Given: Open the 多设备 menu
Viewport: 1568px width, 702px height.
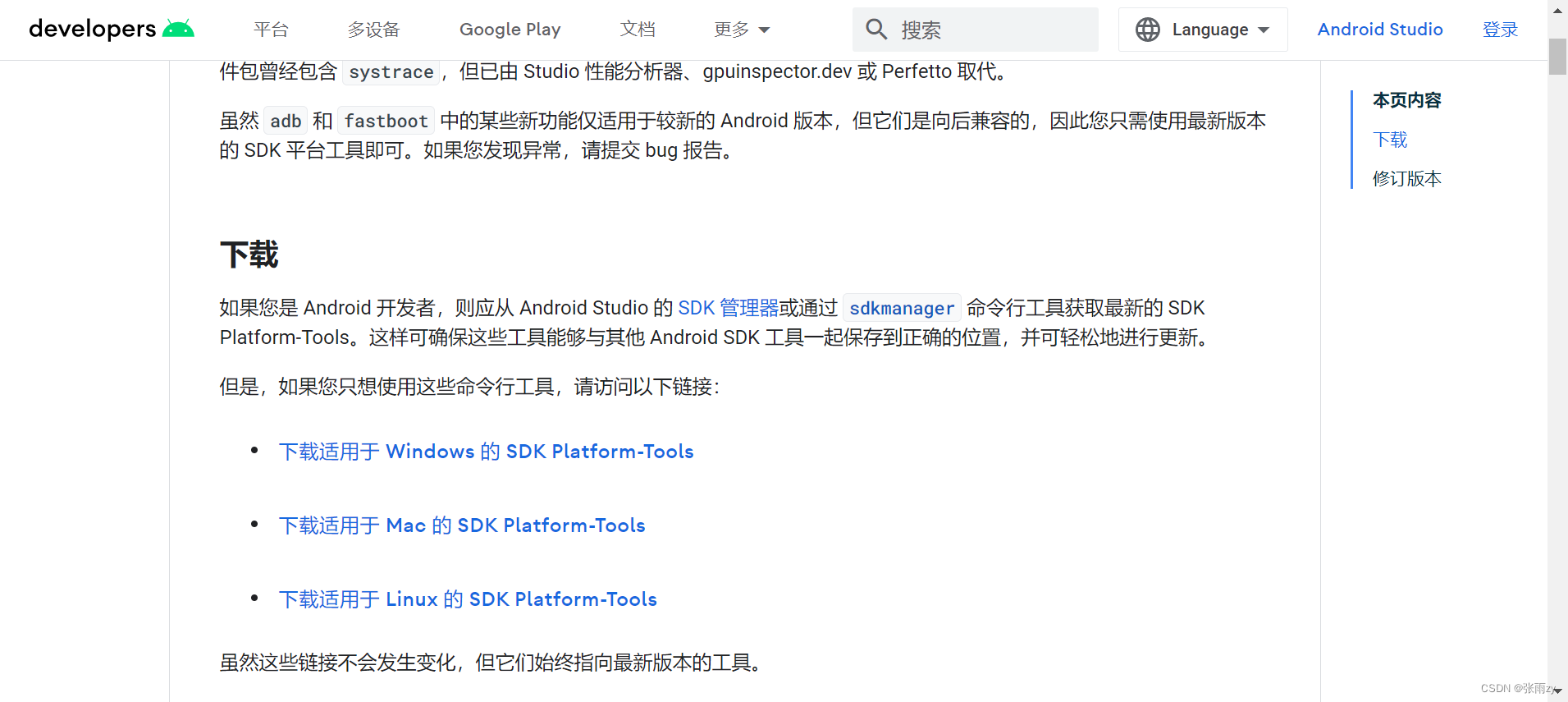Looking at the screenshot, I should 373,30.
